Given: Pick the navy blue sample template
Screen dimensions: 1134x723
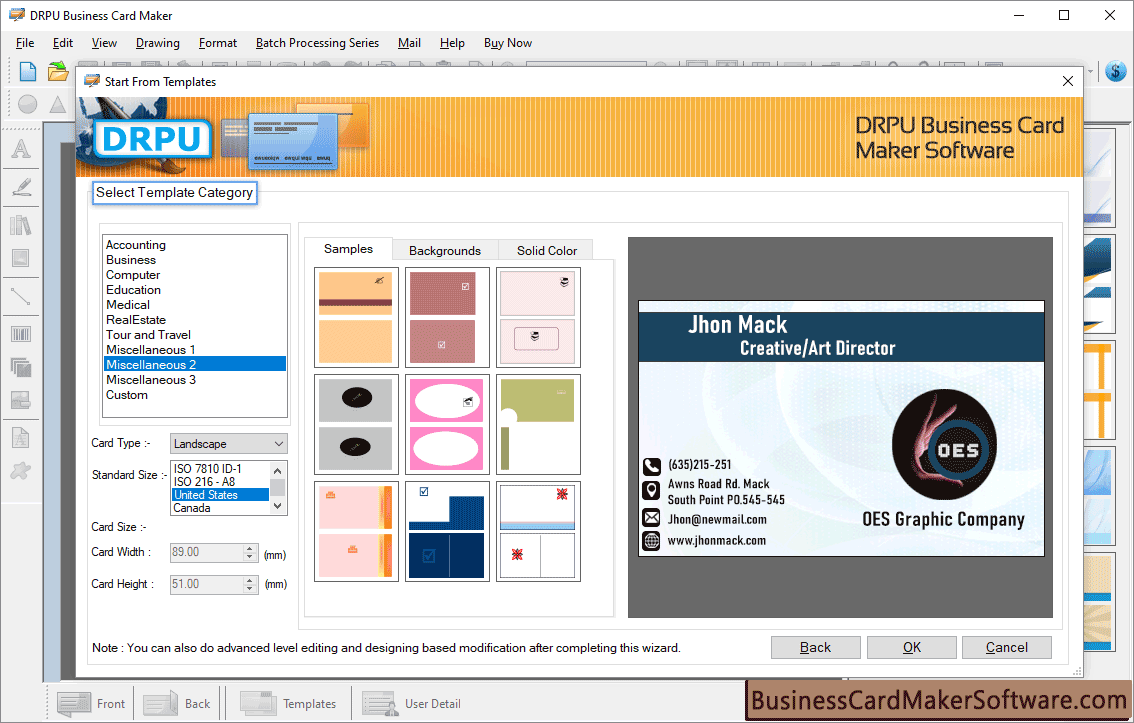Looking at the screenshot, I should click(x=447, y=531).
